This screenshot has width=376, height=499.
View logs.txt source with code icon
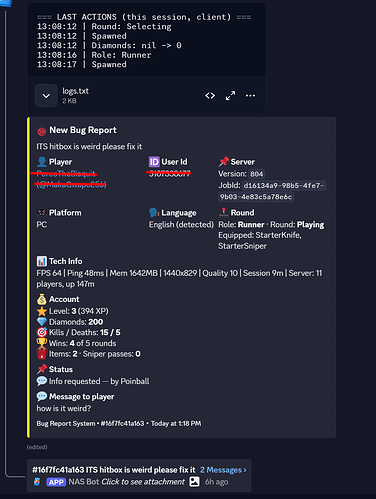210,96
